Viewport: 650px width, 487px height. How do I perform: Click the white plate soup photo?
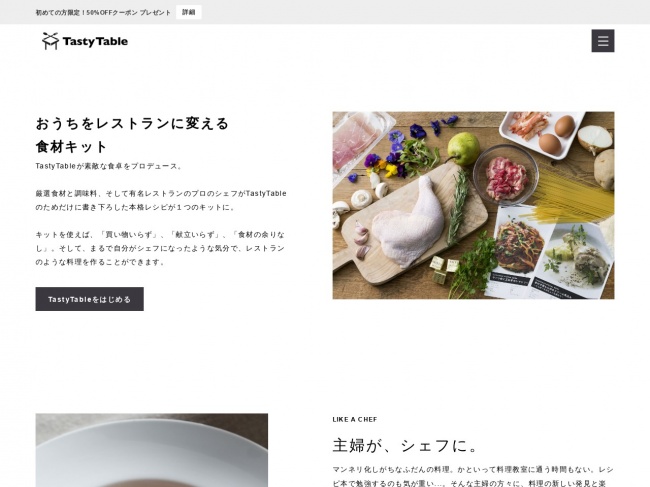click(x=152, y=450)
